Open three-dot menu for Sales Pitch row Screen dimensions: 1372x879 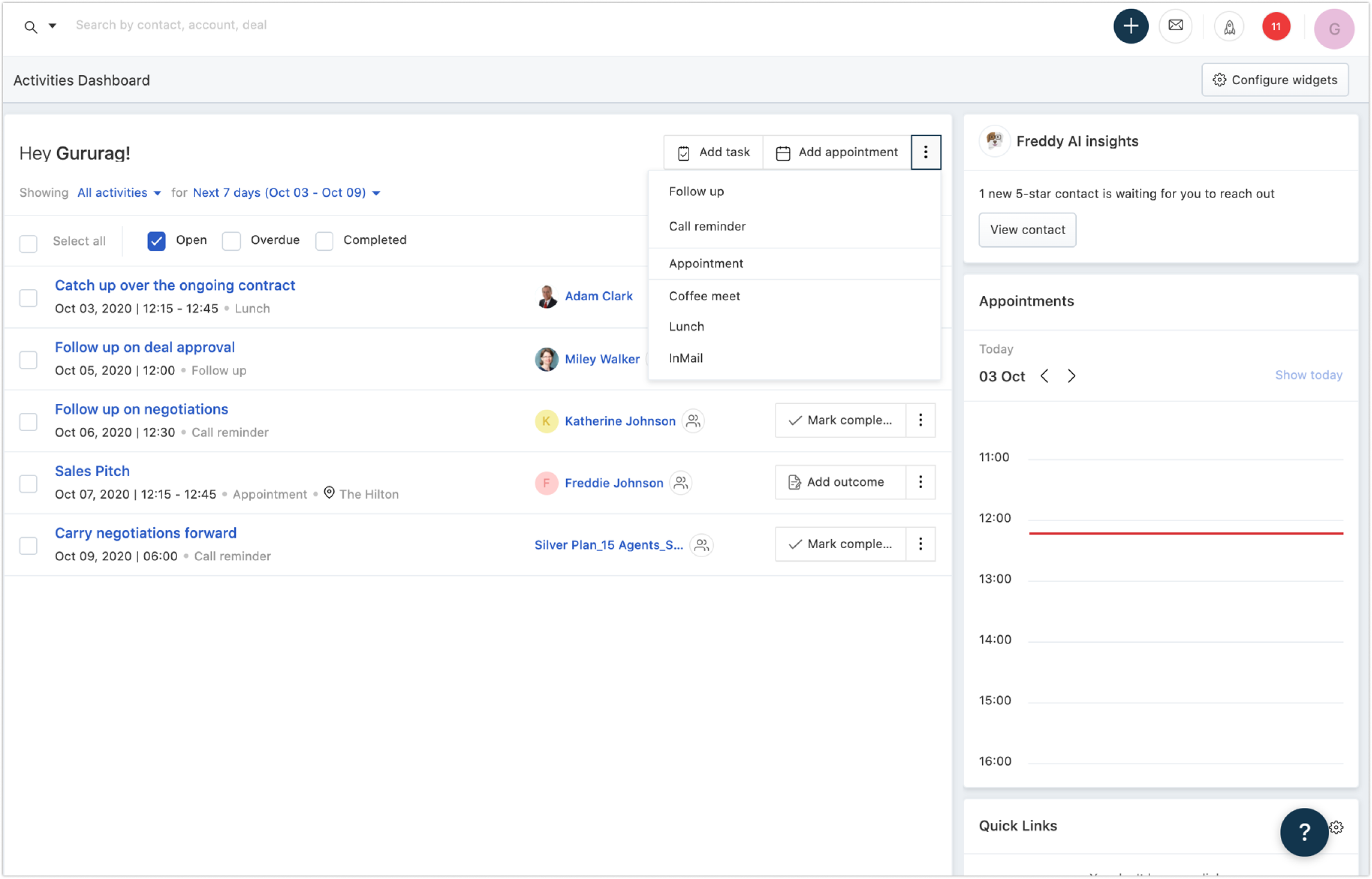point(920,483)
